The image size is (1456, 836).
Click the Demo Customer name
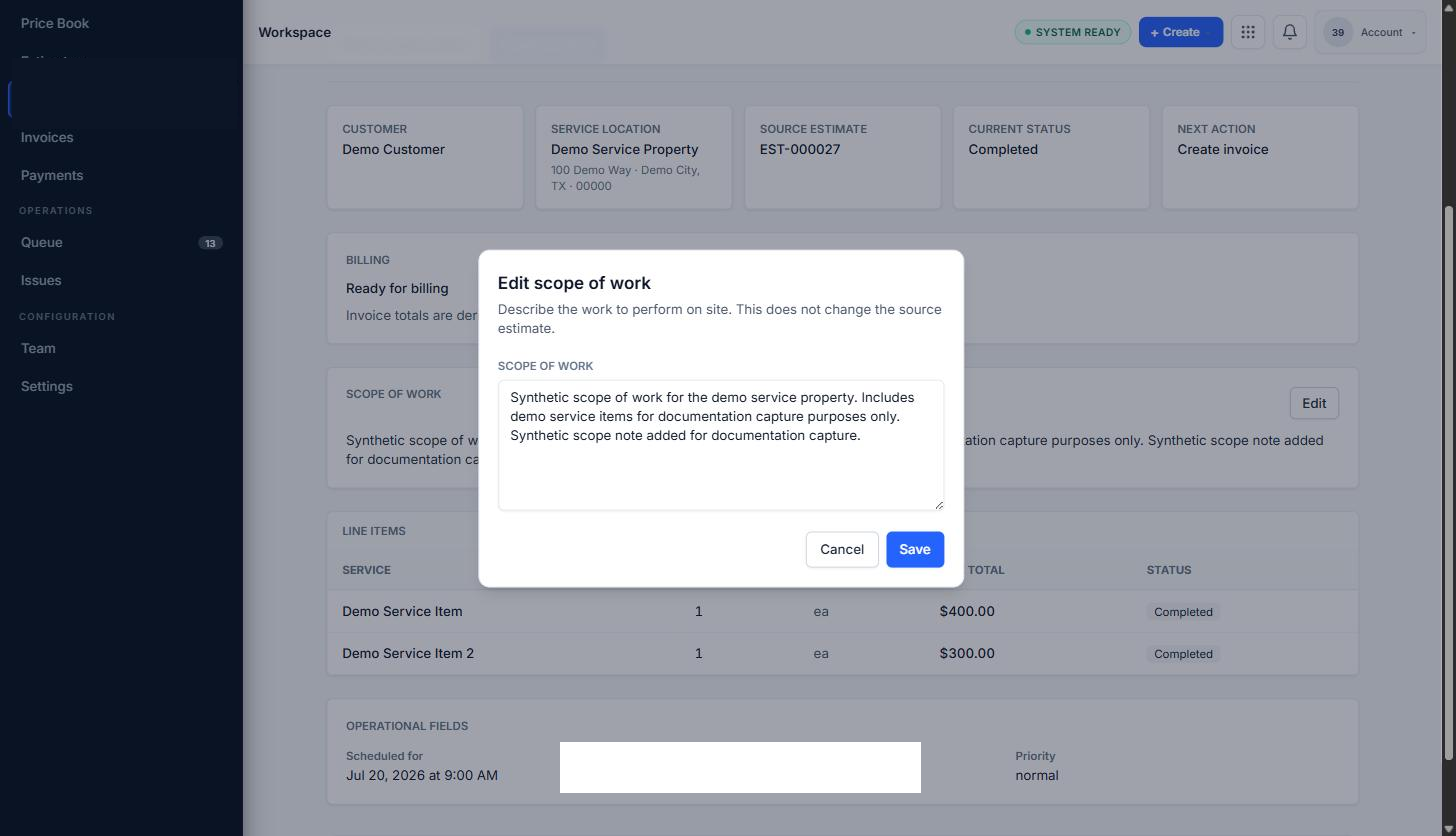click(394, 149)
